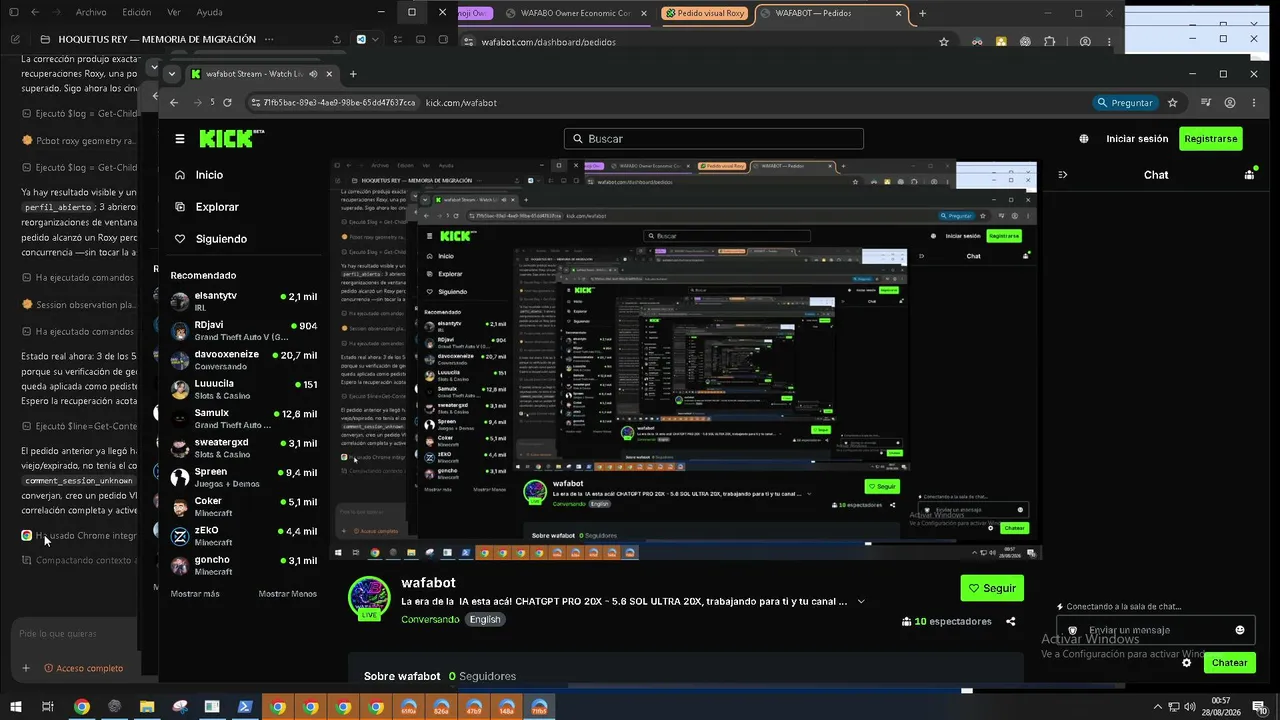Bookmark the kick.com/wafabot page with the star
The height and width of the screenshot is (720, 1280).
1173,102
